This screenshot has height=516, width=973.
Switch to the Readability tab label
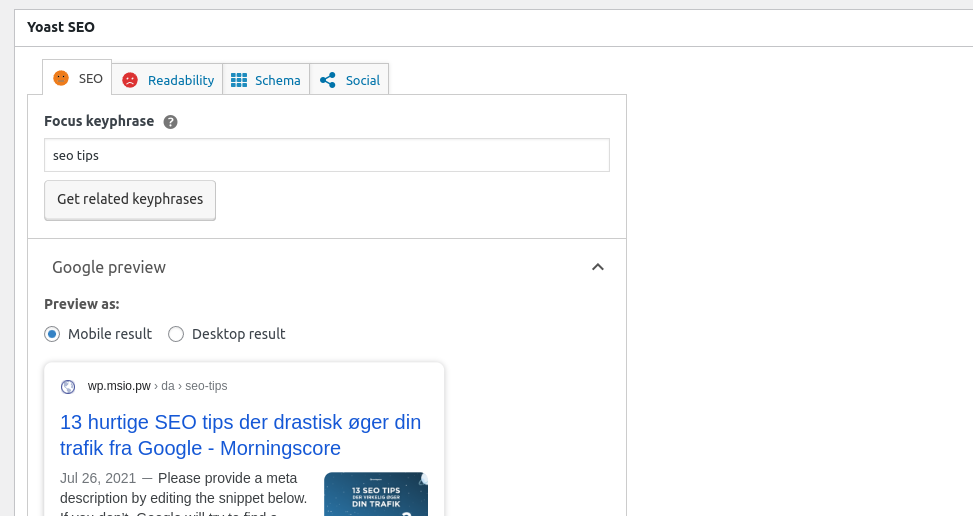181,80
